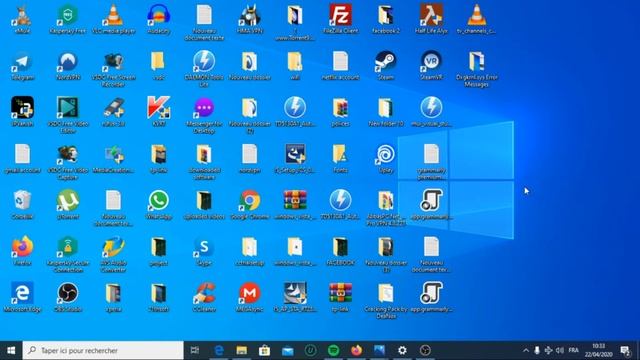This screenshot has width=640, height=360.
Task: Open Mail app from the taskbar
Action: click(x=287, y=350)
